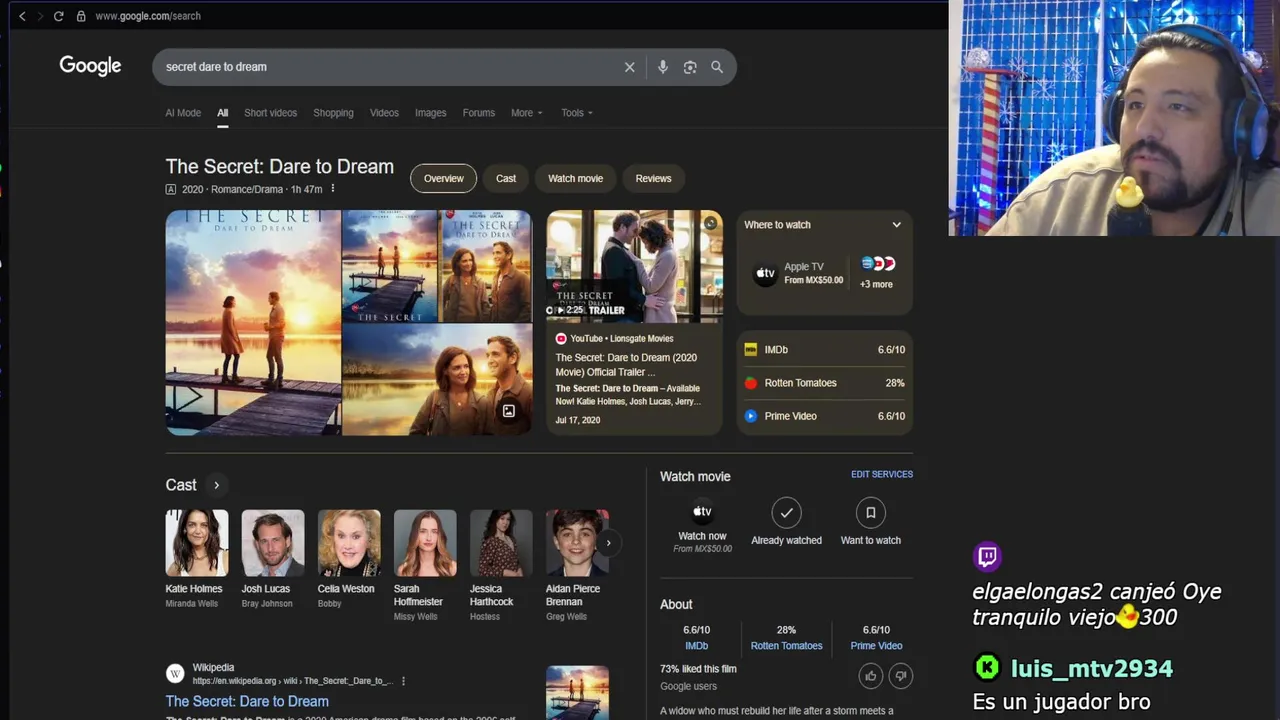Click into the search input field
This screenshot has width=1280, height=720.
tap(390, 67)
